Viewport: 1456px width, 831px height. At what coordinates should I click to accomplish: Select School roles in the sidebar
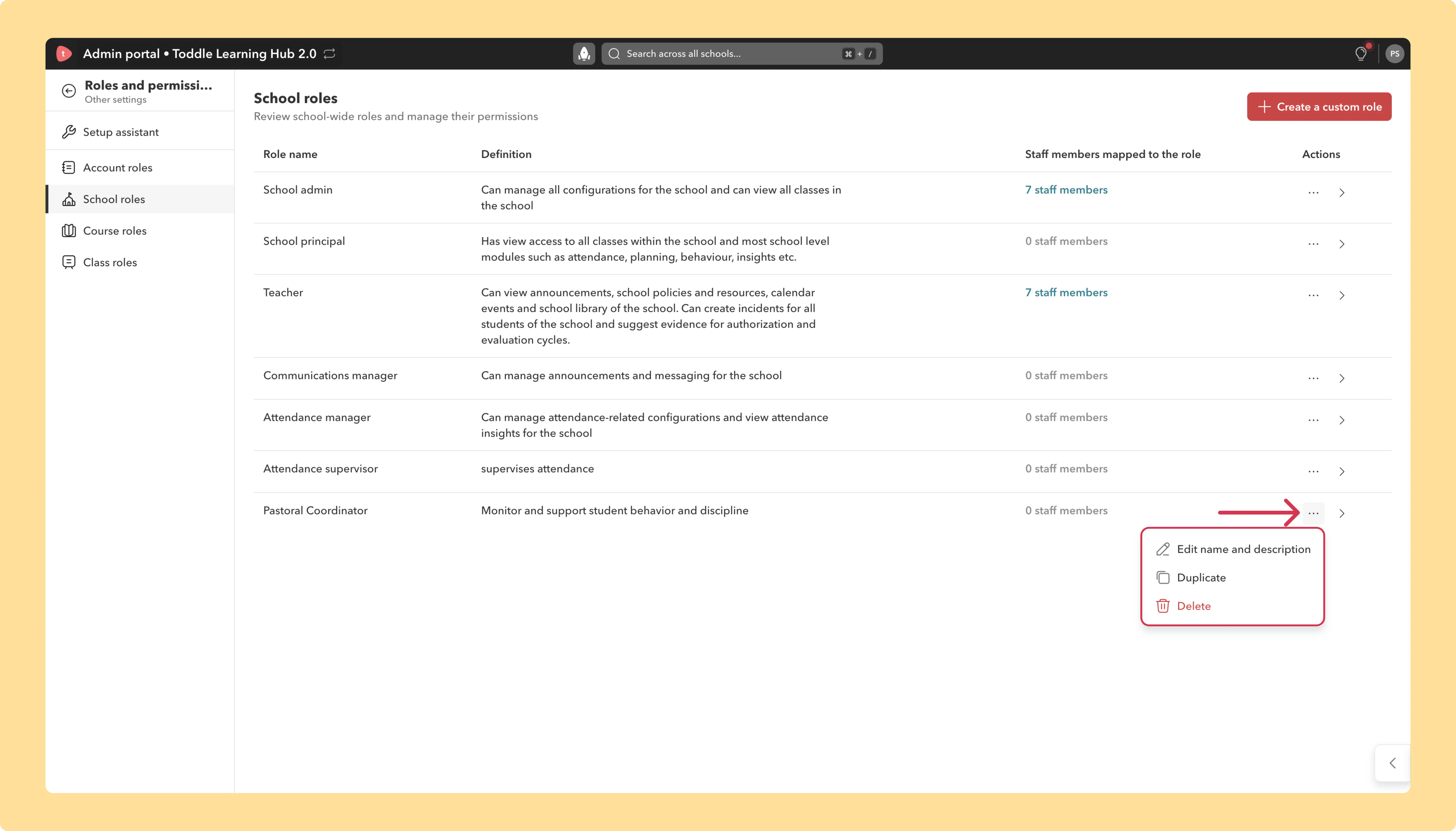point(140,199)
